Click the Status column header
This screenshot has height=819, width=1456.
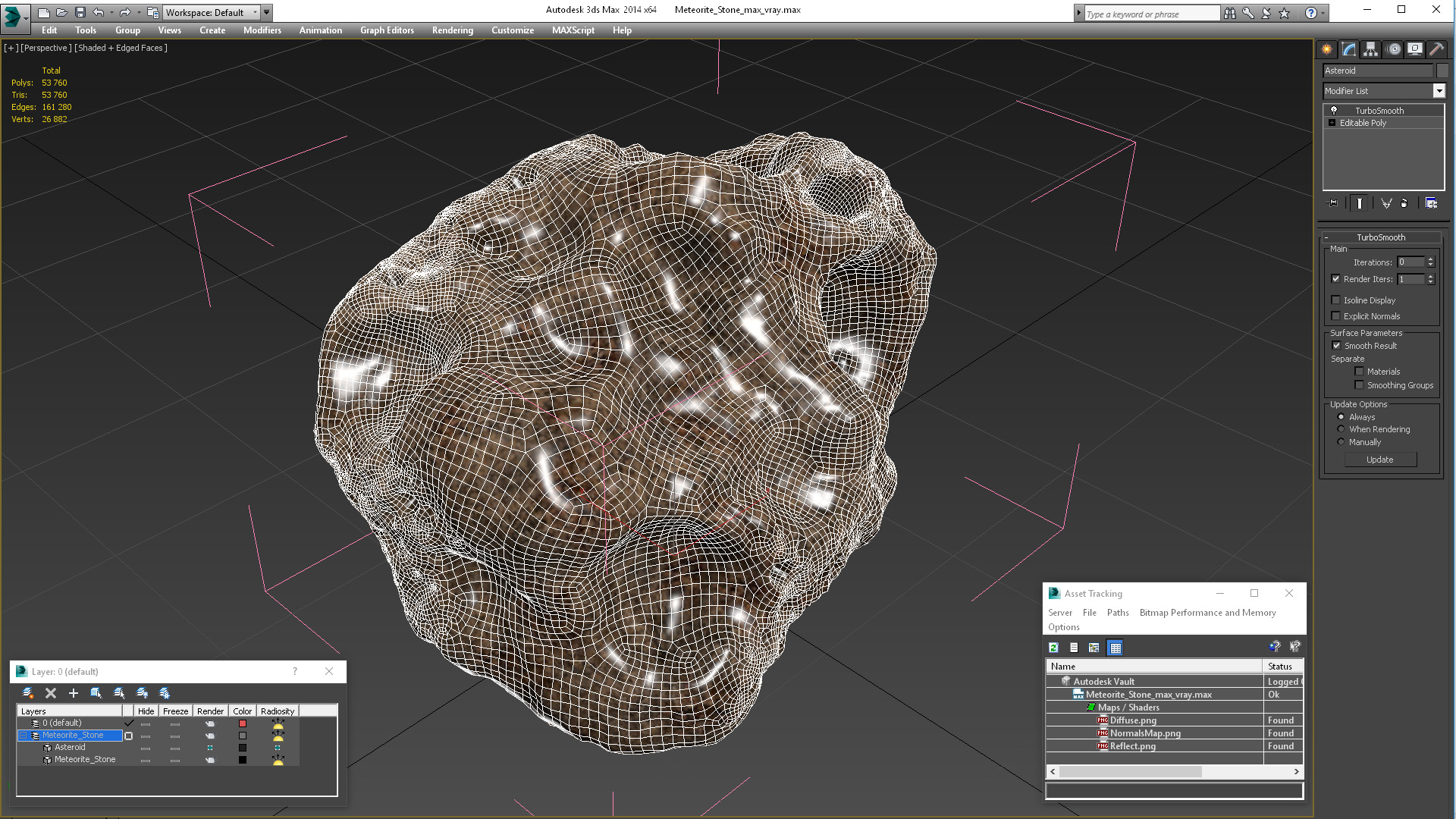tap(1282, 667)
